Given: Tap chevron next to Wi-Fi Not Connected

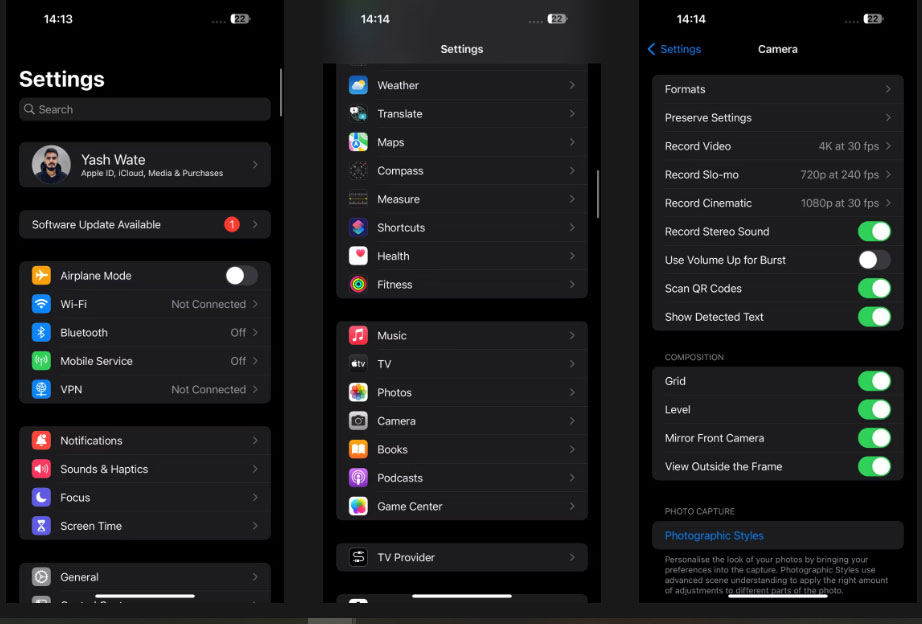Looking at the screenshot, I should (x=255, y=304).
